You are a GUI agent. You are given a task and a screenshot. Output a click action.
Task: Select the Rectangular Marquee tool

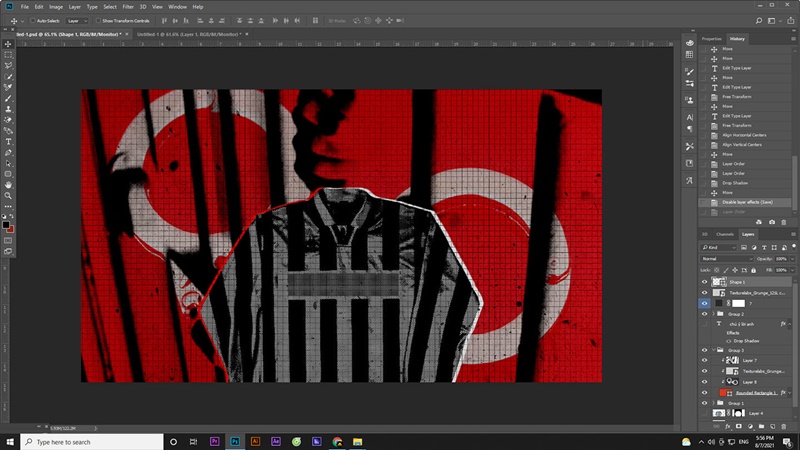pyautogui.click(x=8, y=55)
